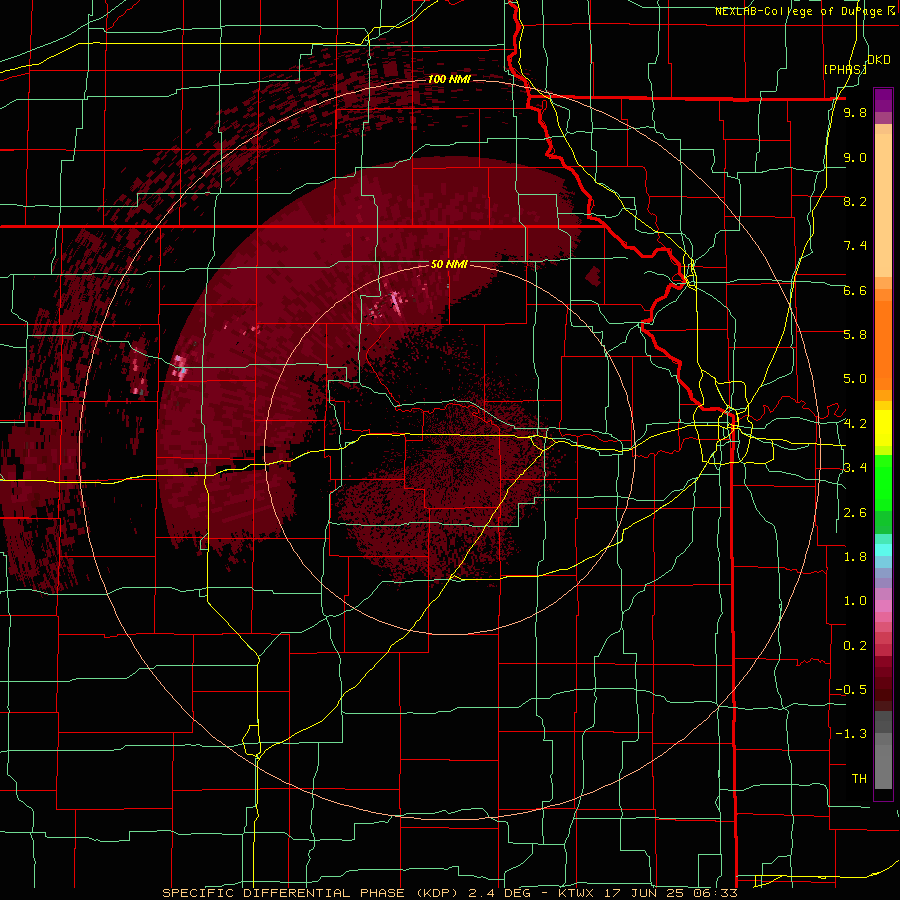Click the 2.6 legend value

coord(855,512)
